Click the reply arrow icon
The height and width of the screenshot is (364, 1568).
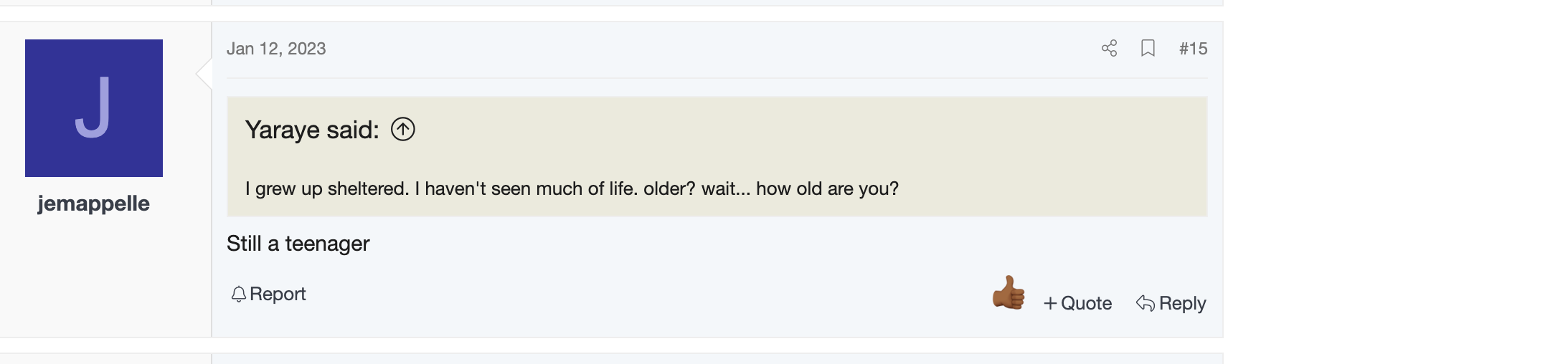(1146, 304)
